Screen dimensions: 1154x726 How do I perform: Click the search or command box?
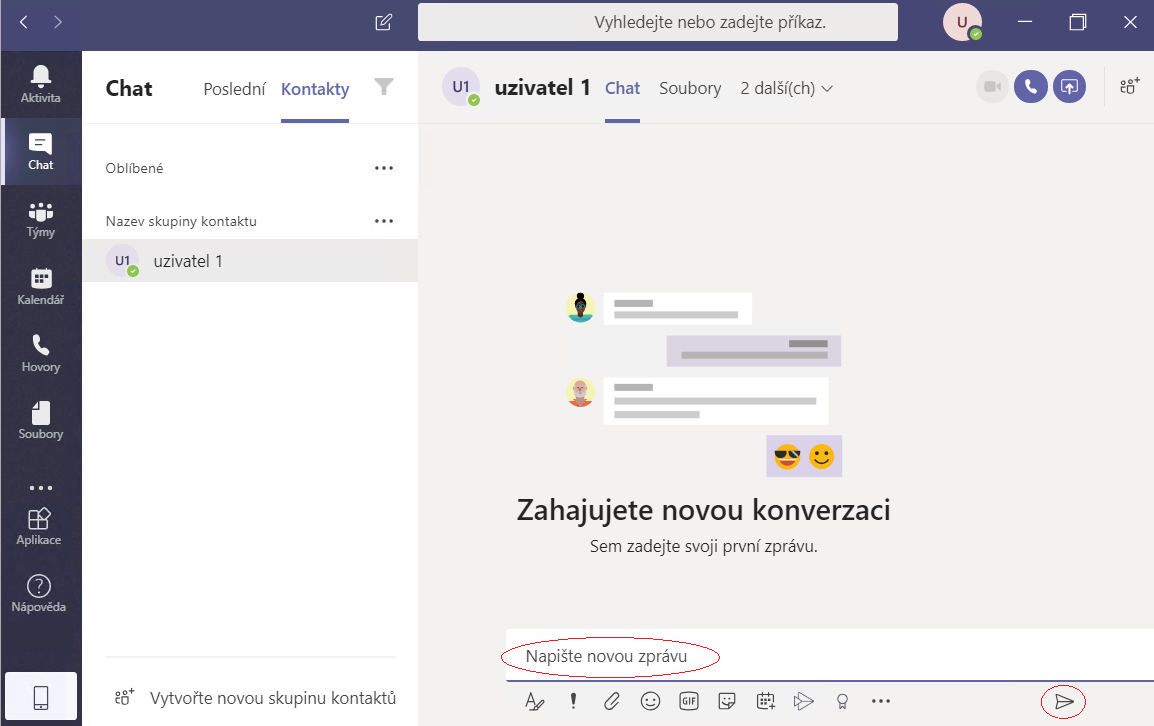pos(658,22)
